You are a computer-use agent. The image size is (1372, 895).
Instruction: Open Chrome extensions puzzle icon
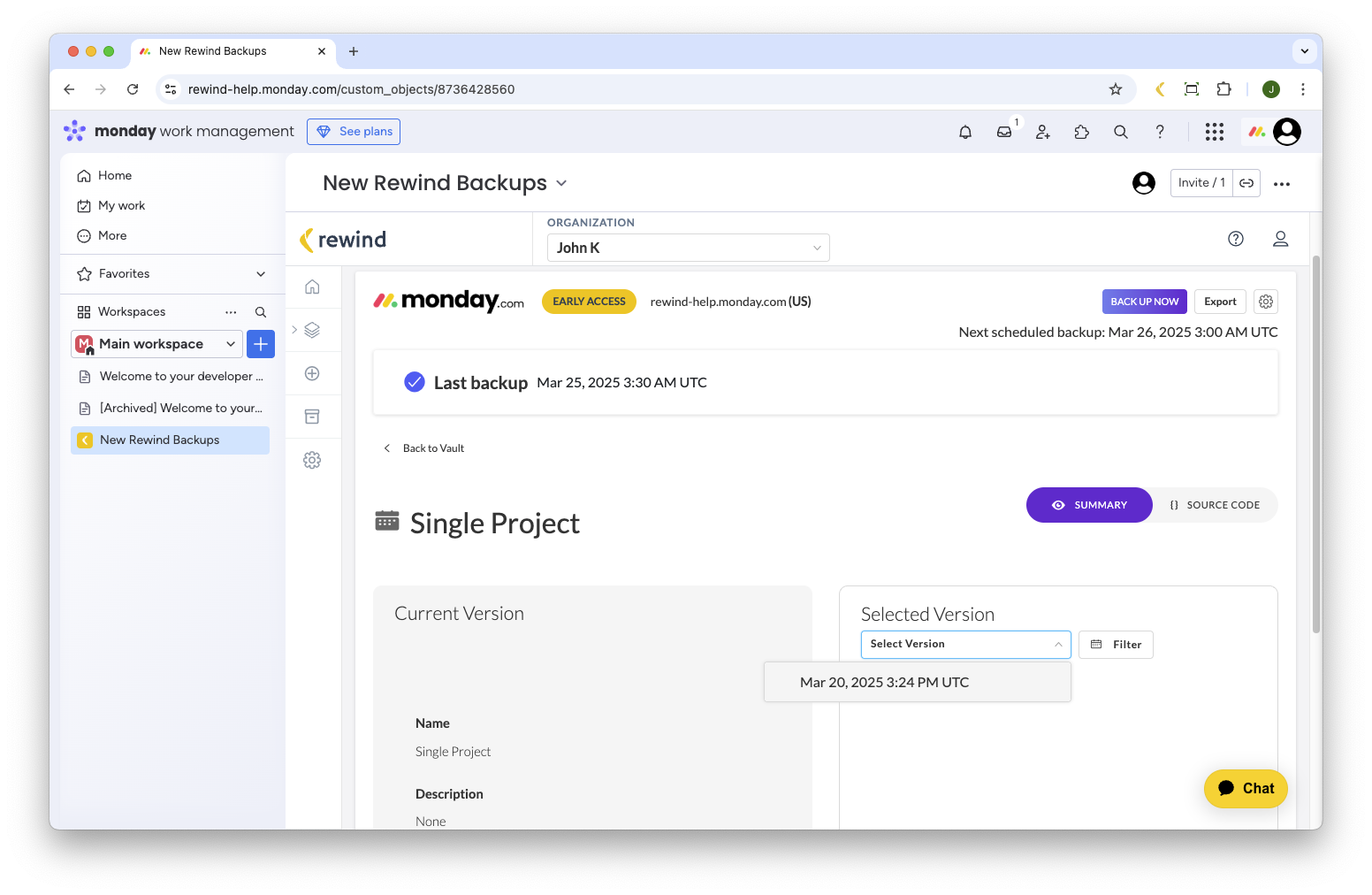click(1224, 89)
